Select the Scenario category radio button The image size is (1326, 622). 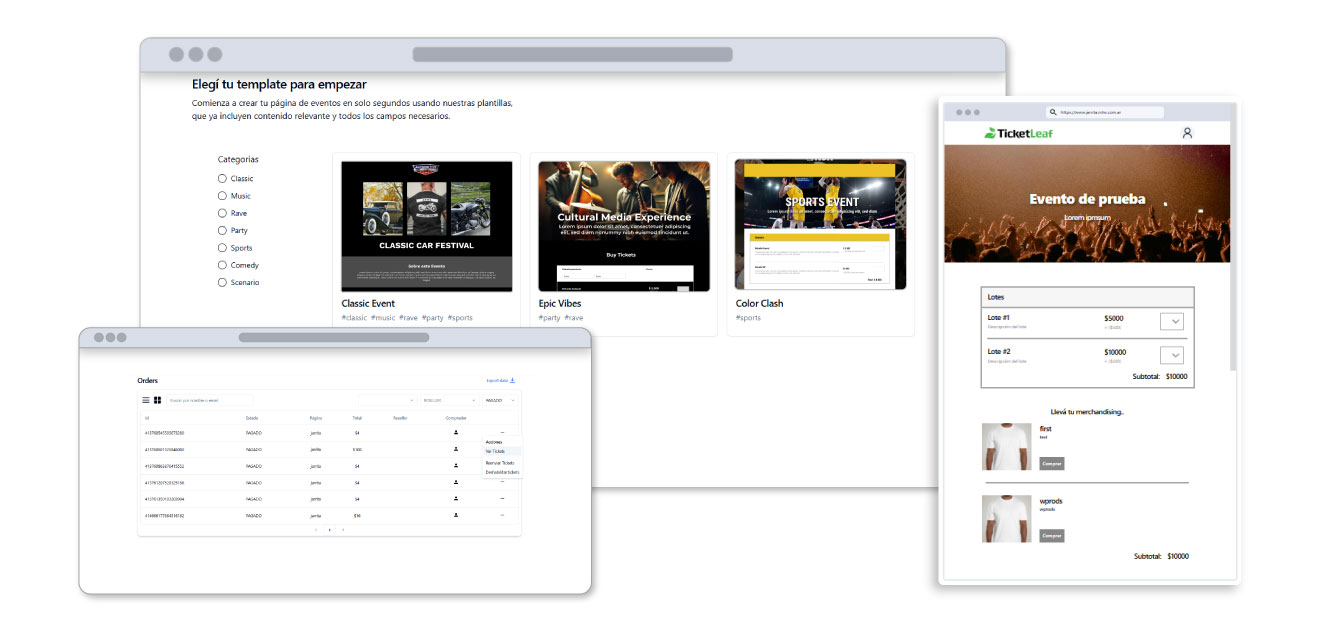[222, 282]
